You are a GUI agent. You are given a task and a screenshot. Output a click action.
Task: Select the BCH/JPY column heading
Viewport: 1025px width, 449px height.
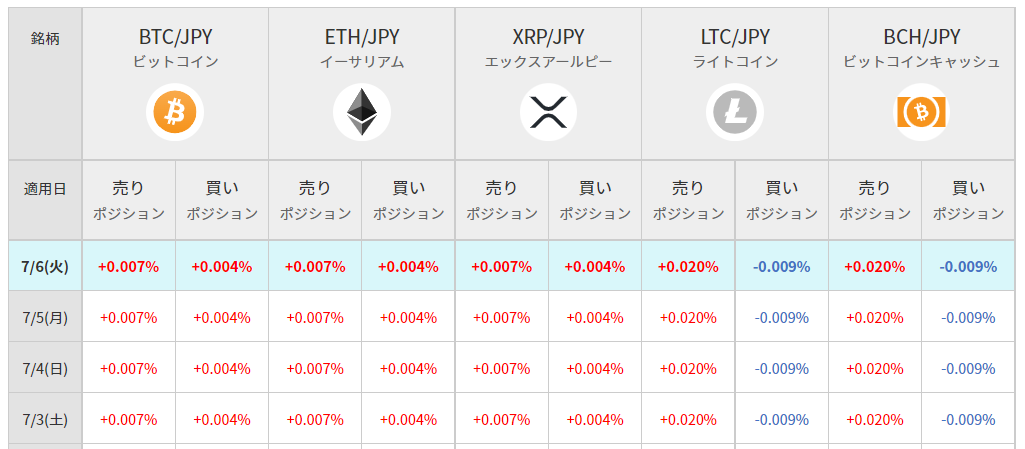(922, 37)
